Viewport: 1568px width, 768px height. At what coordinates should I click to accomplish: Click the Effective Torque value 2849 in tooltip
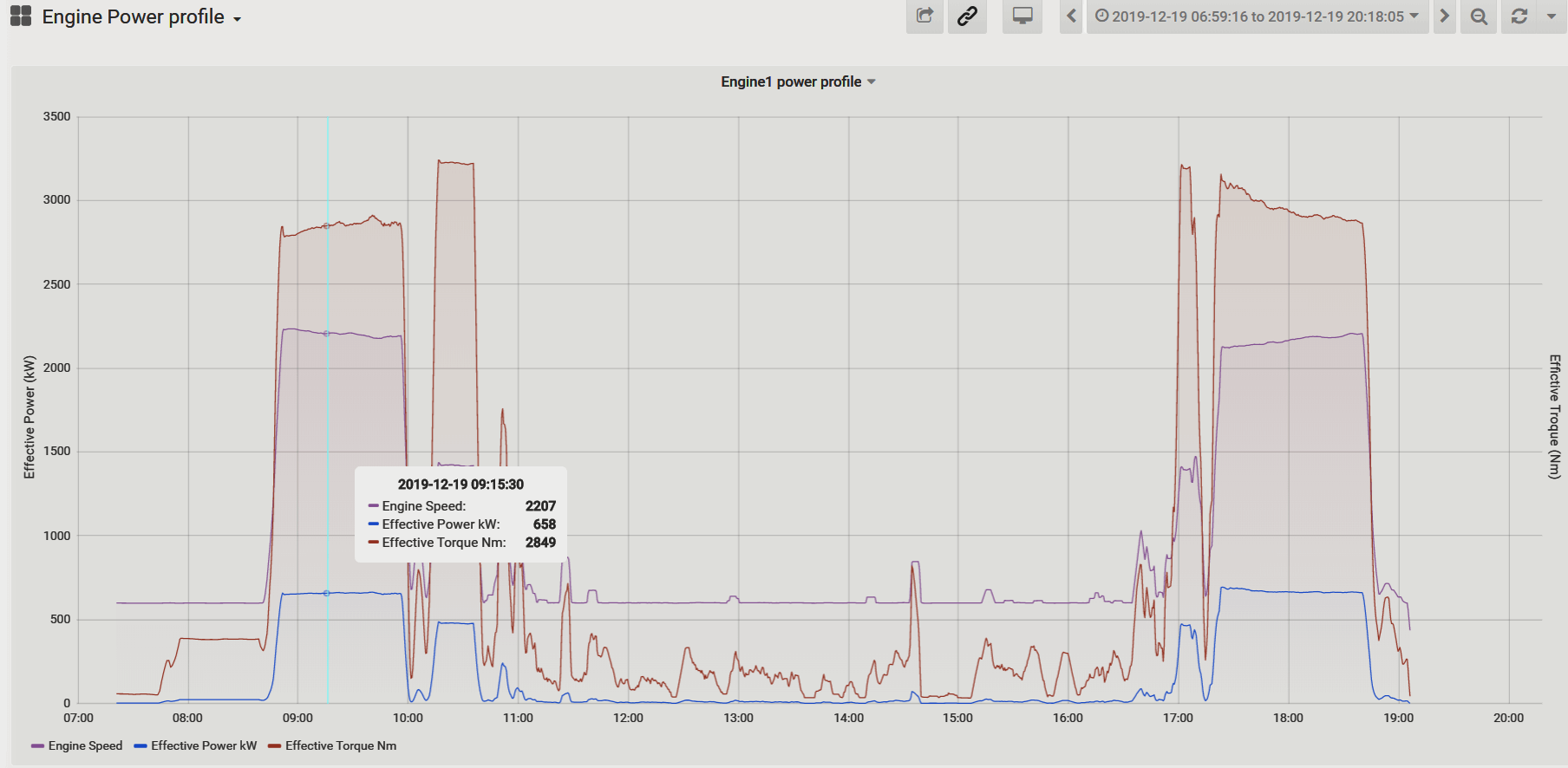coord(540,543)
